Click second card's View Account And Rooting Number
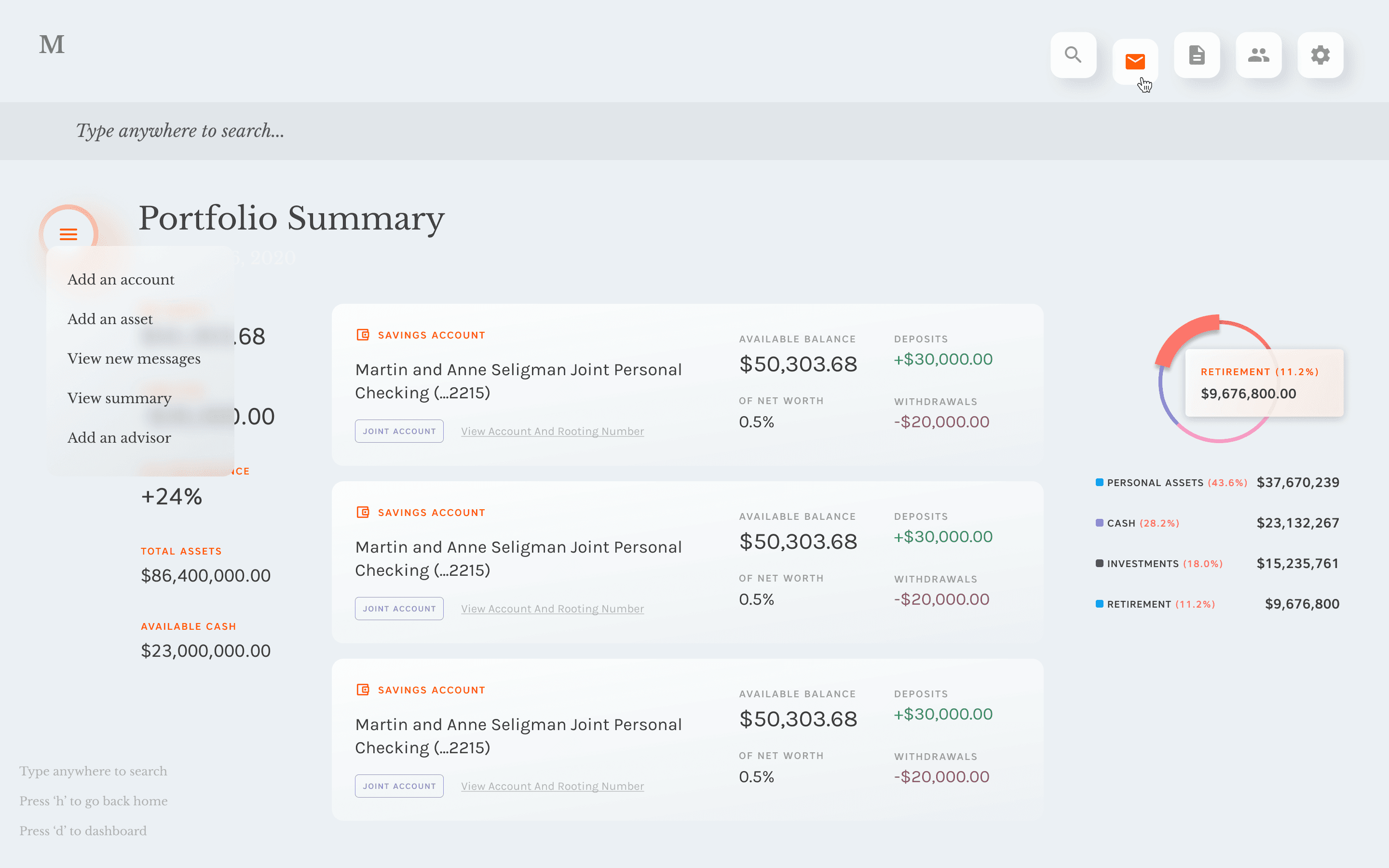This screenshot has height=868, width=1389. tap(552, 609)
